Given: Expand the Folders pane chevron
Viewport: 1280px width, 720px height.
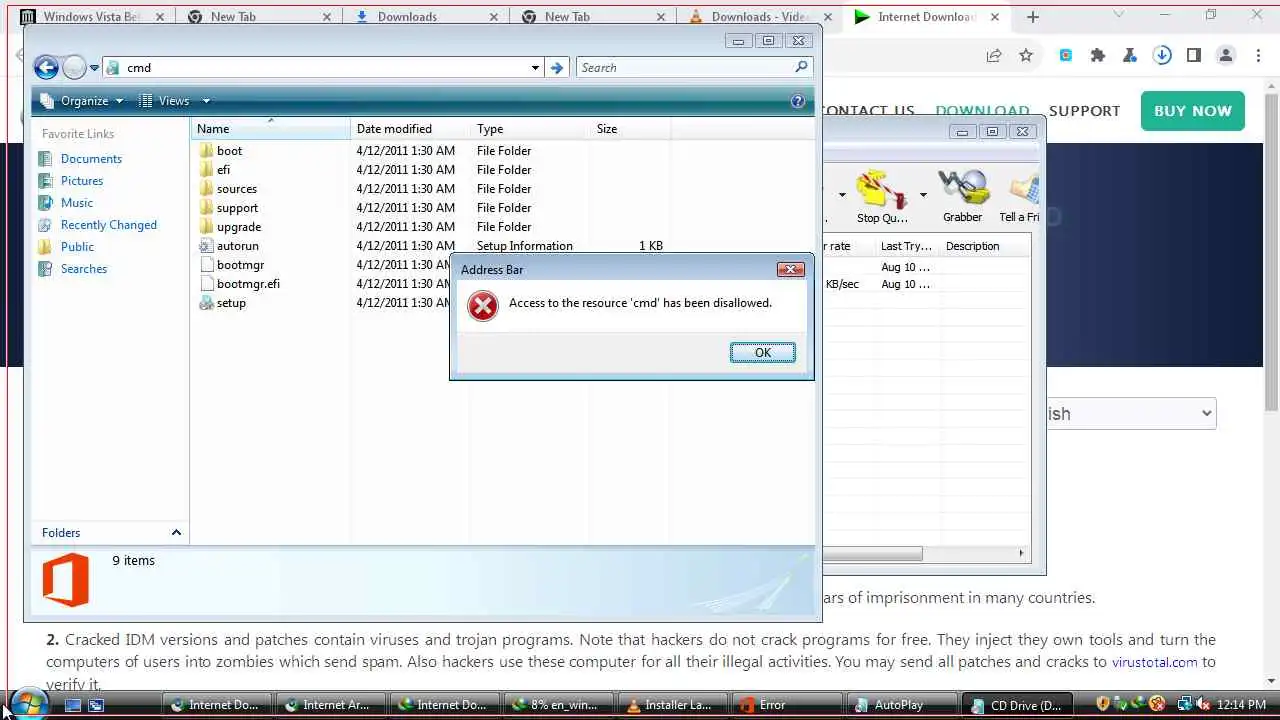Looking at the screenshot, I should 176,532.
